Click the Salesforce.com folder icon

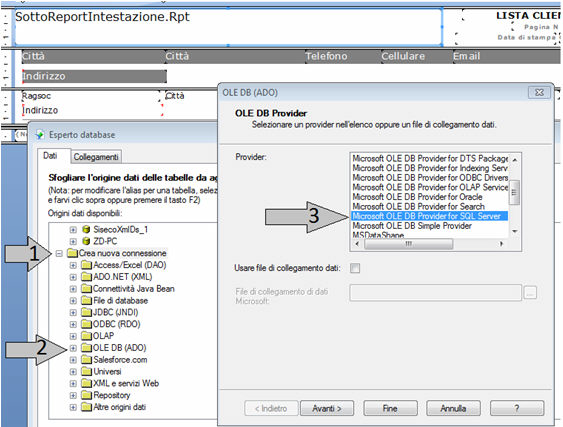[x=87, y=359]
